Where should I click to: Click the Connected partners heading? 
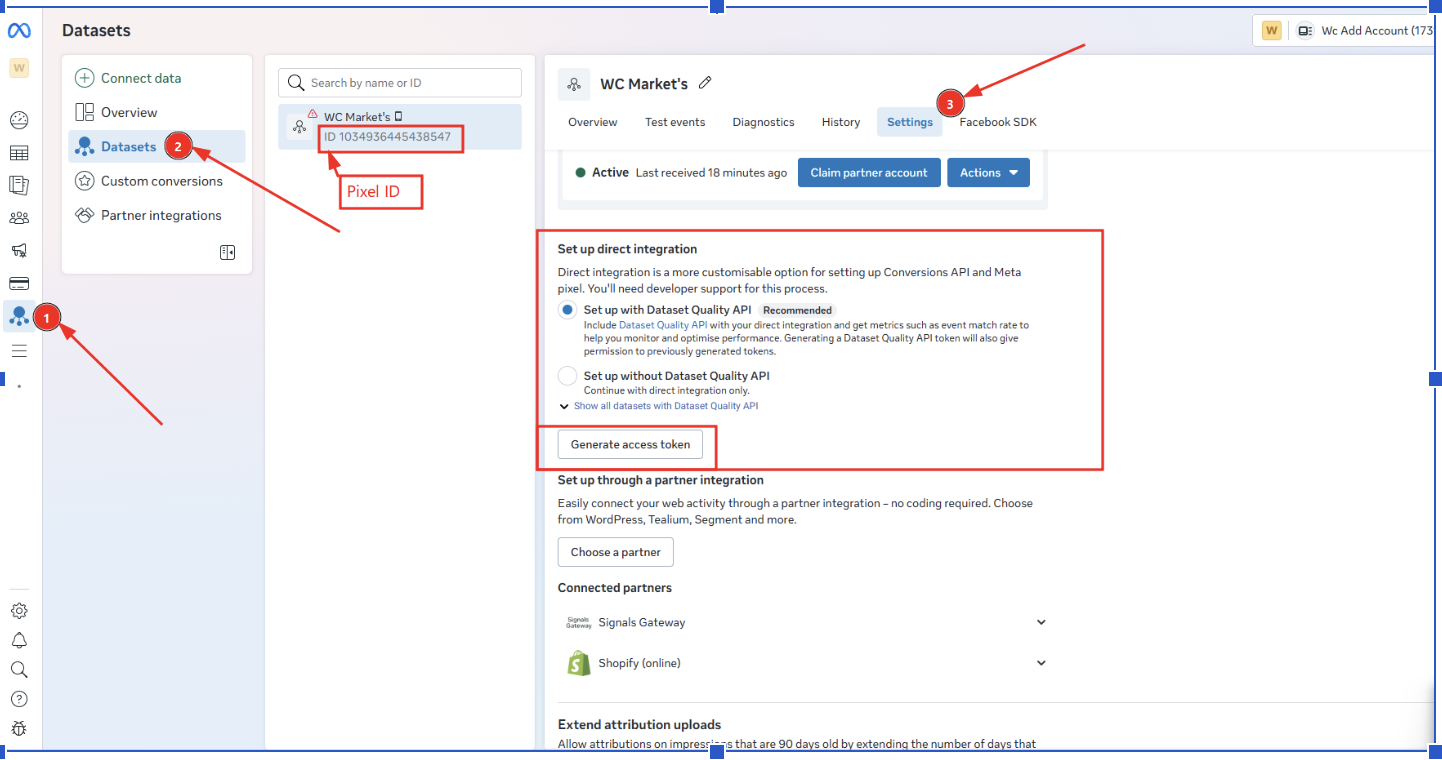[x=615, y=588]
